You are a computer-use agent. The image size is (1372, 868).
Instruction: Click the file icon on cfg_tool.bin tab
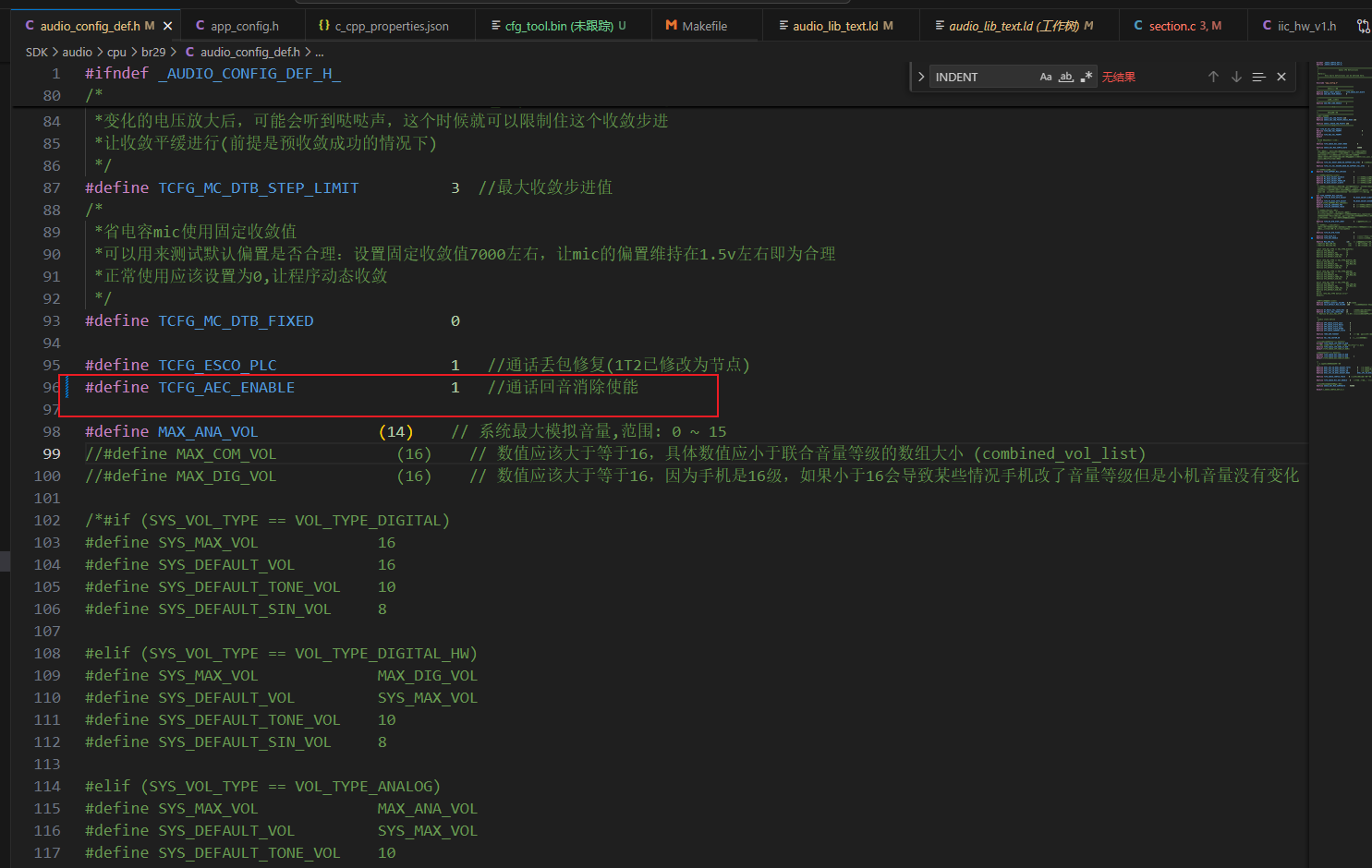pyautogui.click(x=496, y=26)
